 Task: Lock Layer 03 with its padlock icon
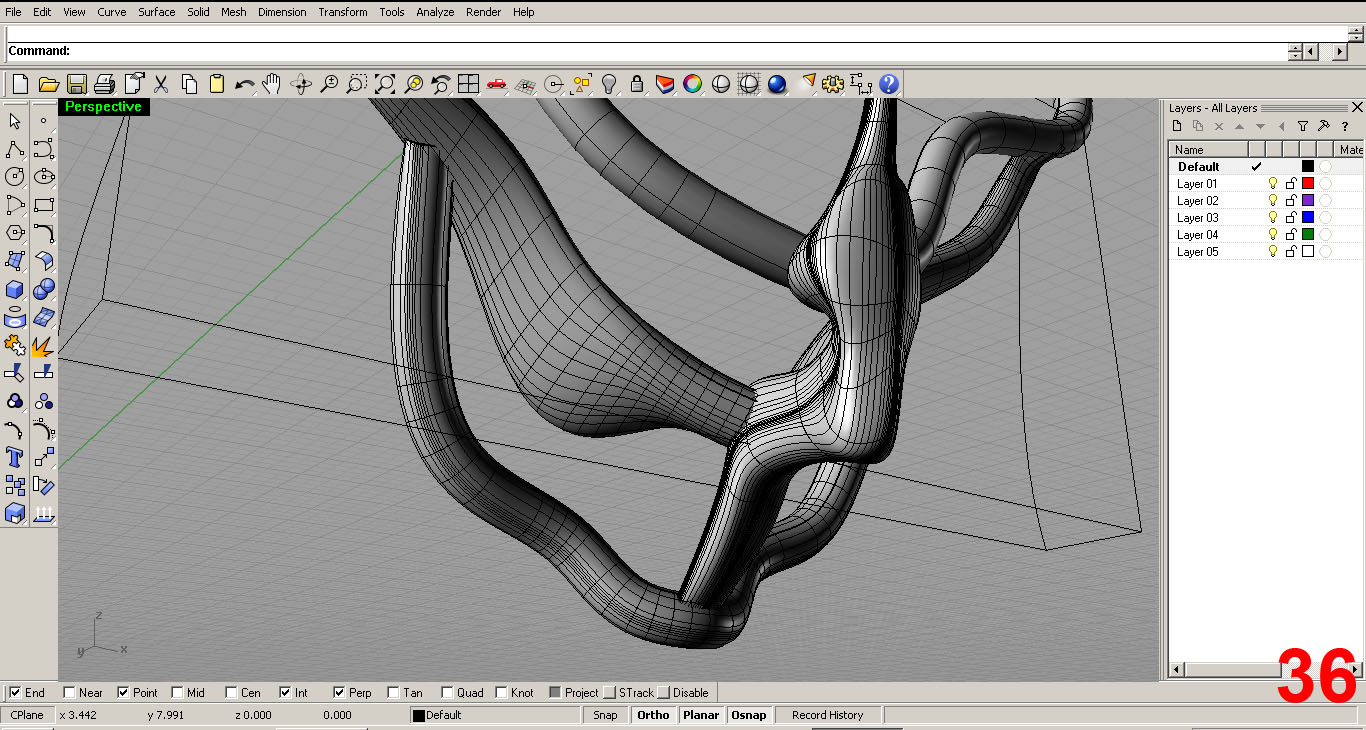(x=1290, y=218)
